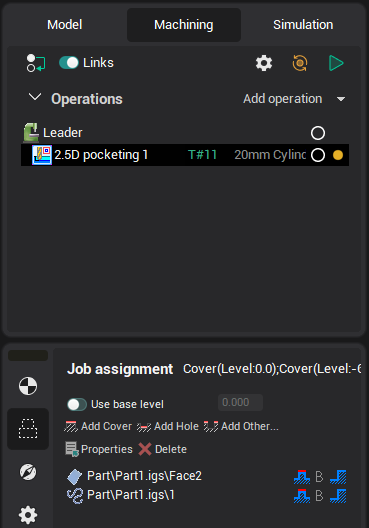
Task: Select Part\Part1.igs\1 item
Action: coord(131,495)
